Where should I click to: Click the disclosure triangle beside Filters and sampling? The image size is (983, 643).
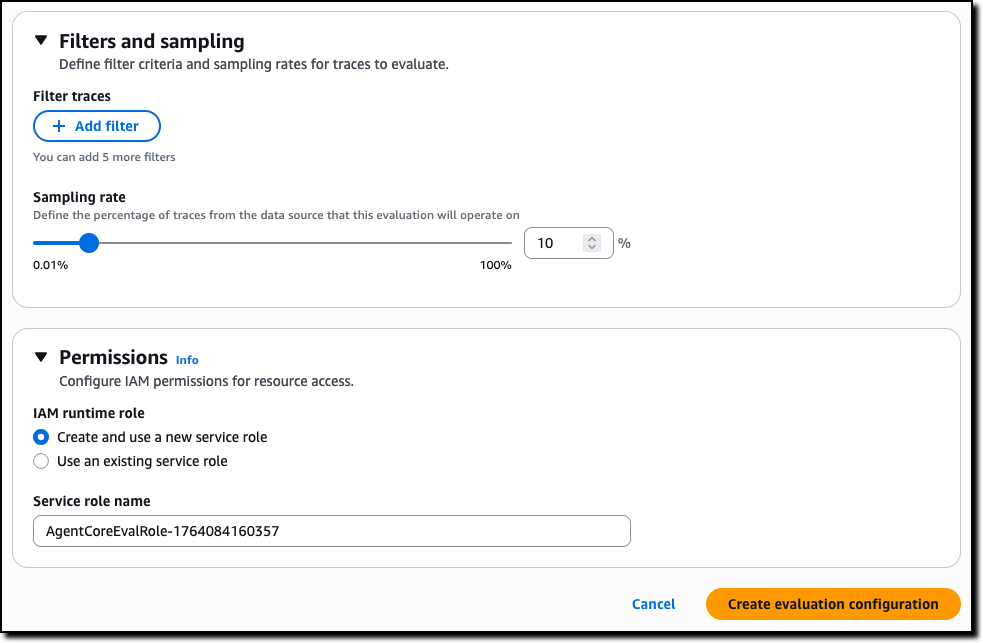click(x=40, y=41)
